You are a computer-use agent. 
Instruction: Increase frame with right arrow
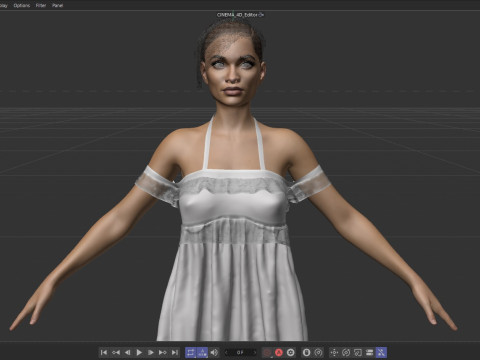[x=255, y=352]
